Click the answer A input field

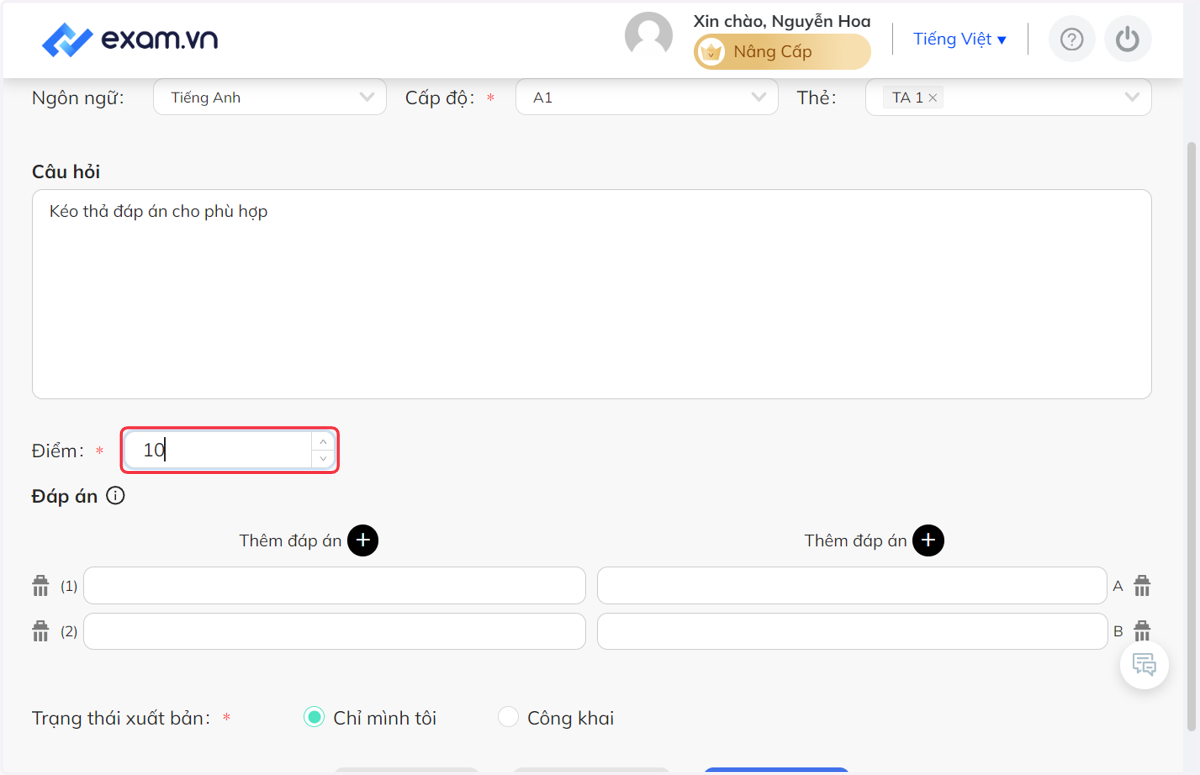pos(852,586)
